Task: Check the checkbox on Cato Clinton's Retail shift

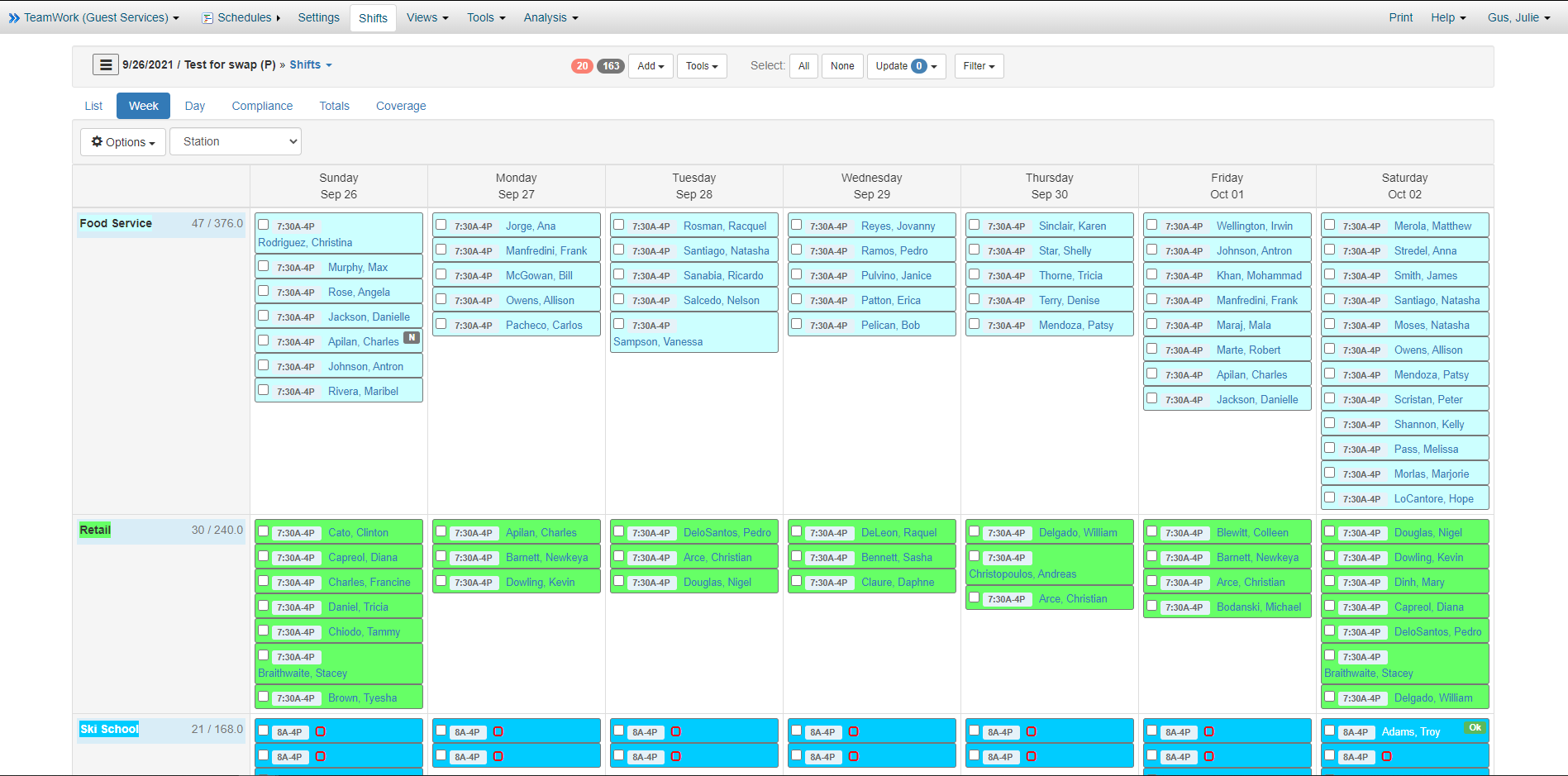Action: click(x=263, y=531)
